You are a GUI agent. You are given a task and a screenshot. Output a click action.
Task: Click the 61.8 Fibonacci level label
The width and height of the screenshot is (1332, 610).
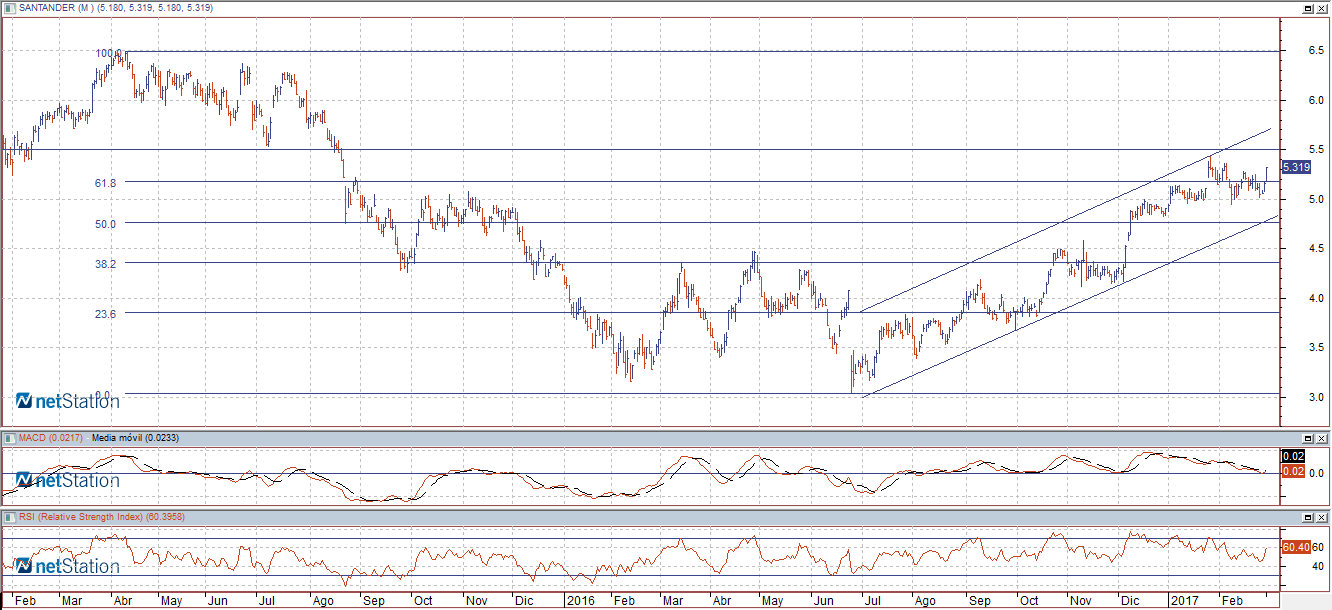pos(106,183)
